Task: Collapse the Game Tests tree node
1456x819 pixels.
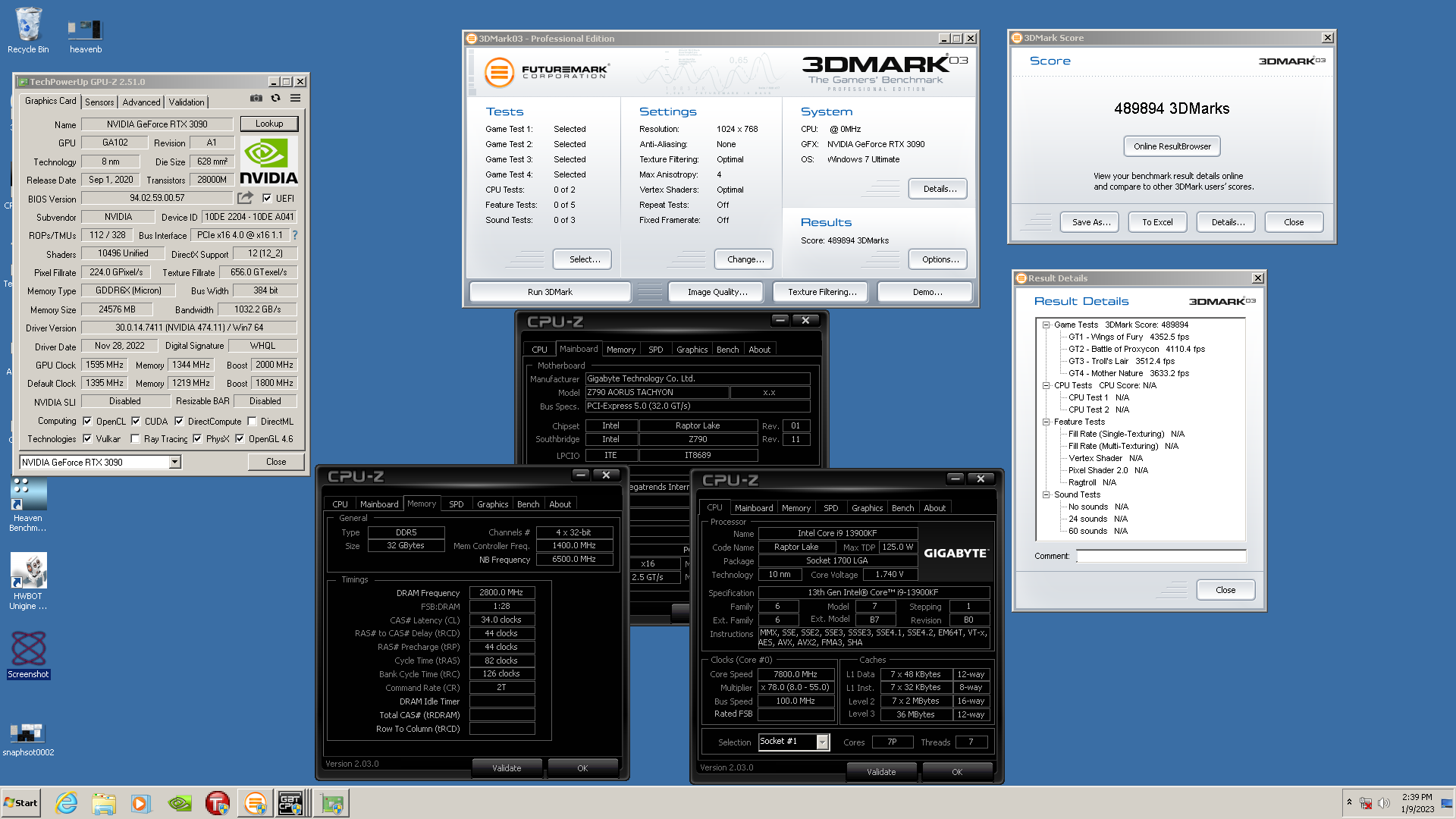Action: coord(1046,325)
